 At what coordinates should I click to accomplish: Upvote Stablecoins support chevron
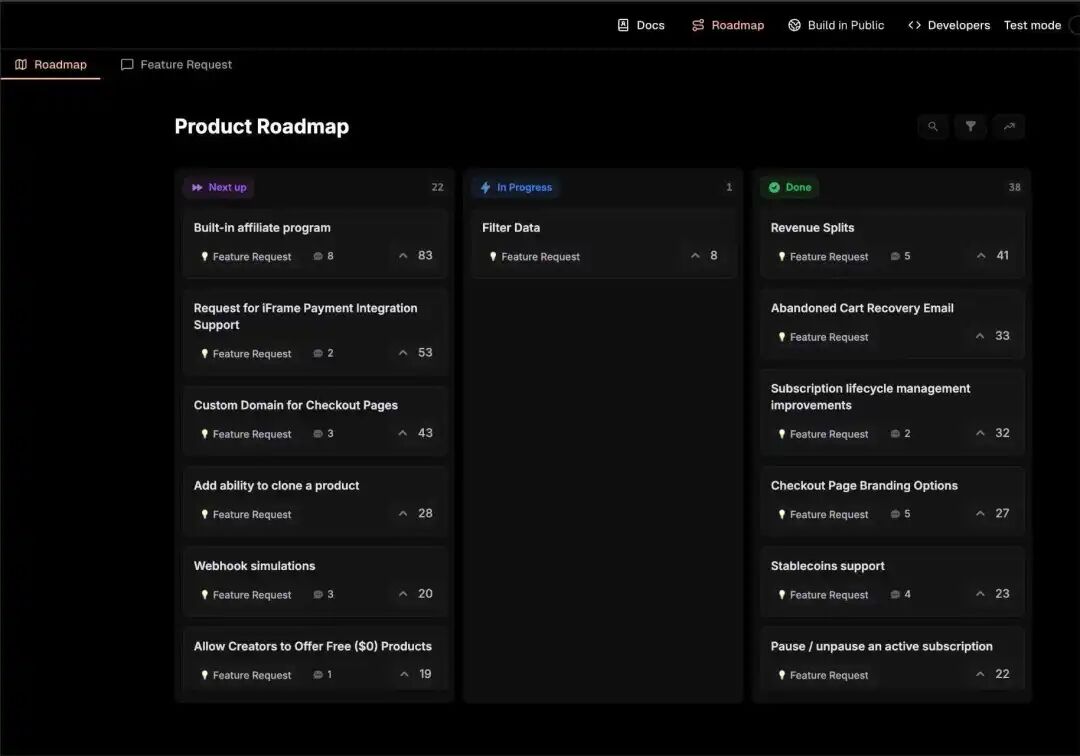980,594
